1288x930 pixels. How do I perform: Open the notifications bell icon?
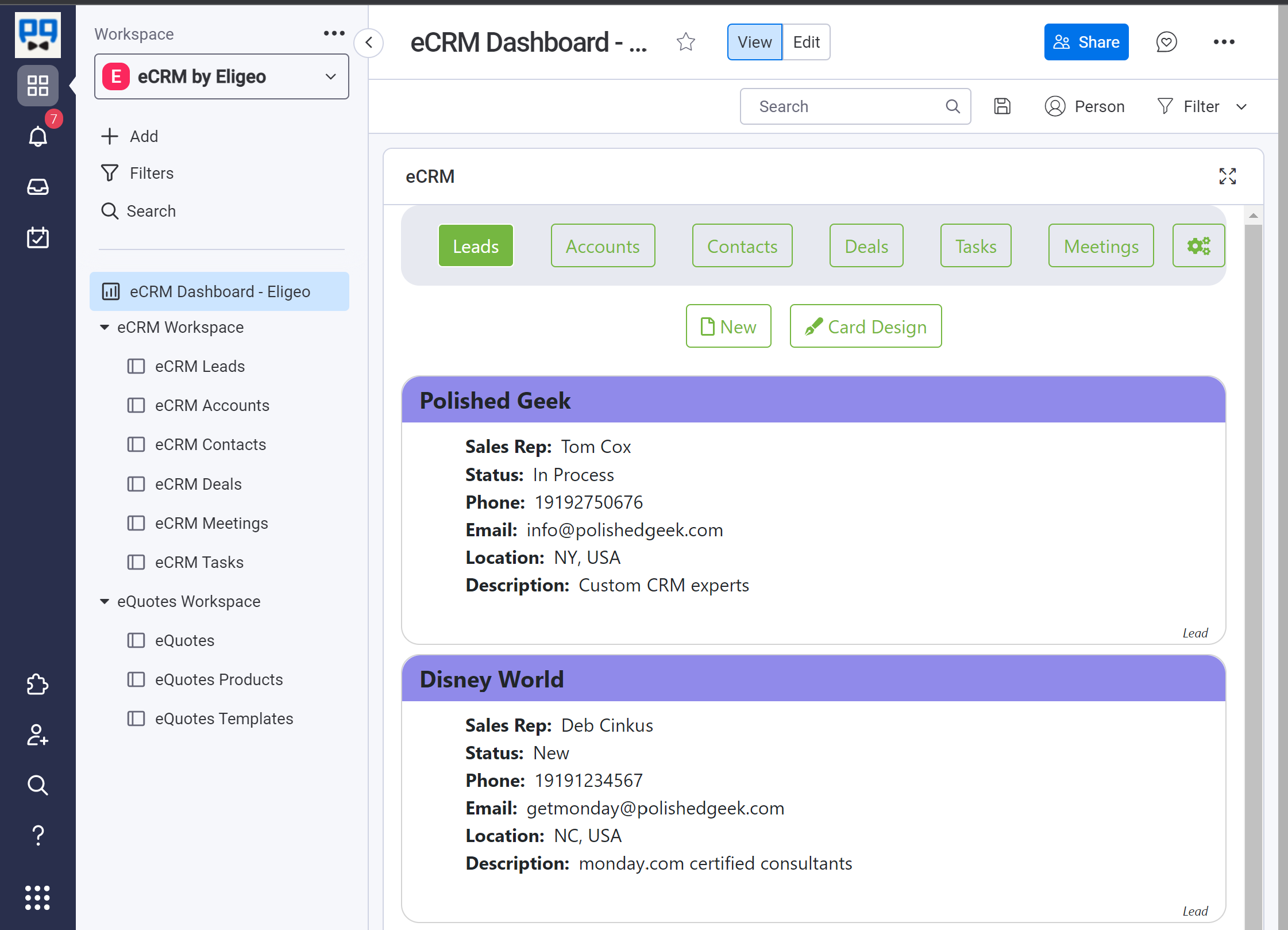(38, 136)
